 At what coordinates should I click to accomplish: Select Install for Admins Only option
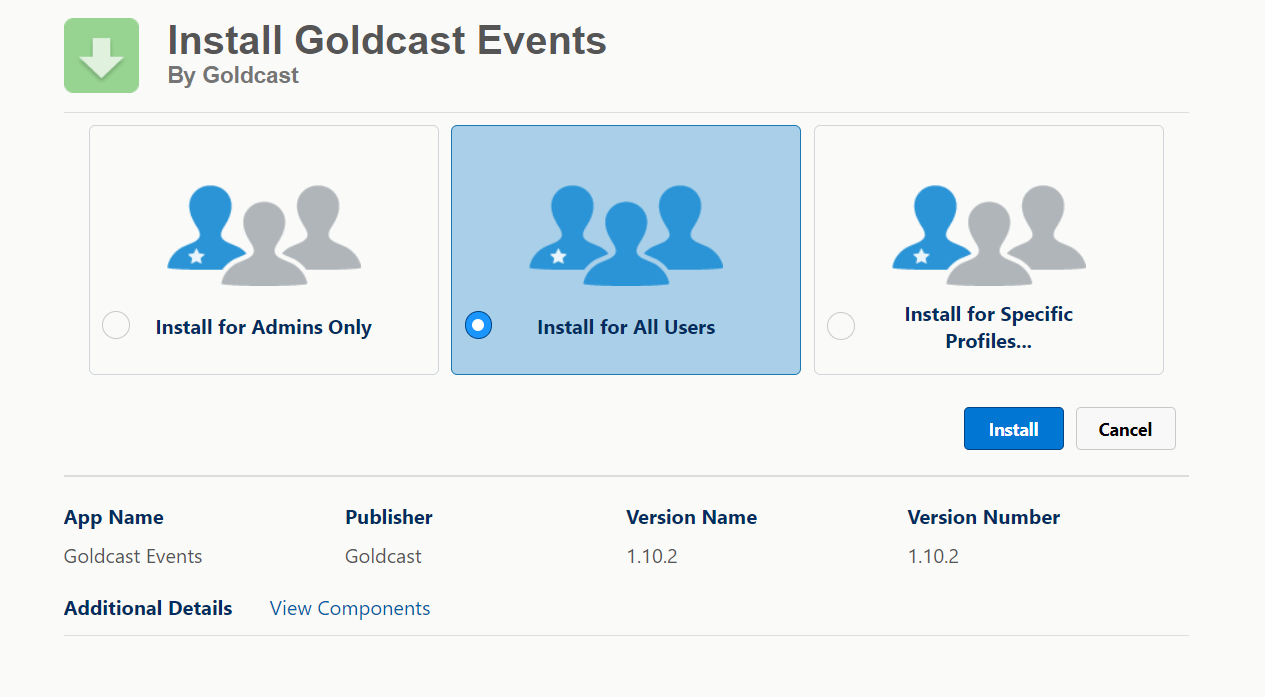(115, 325)
